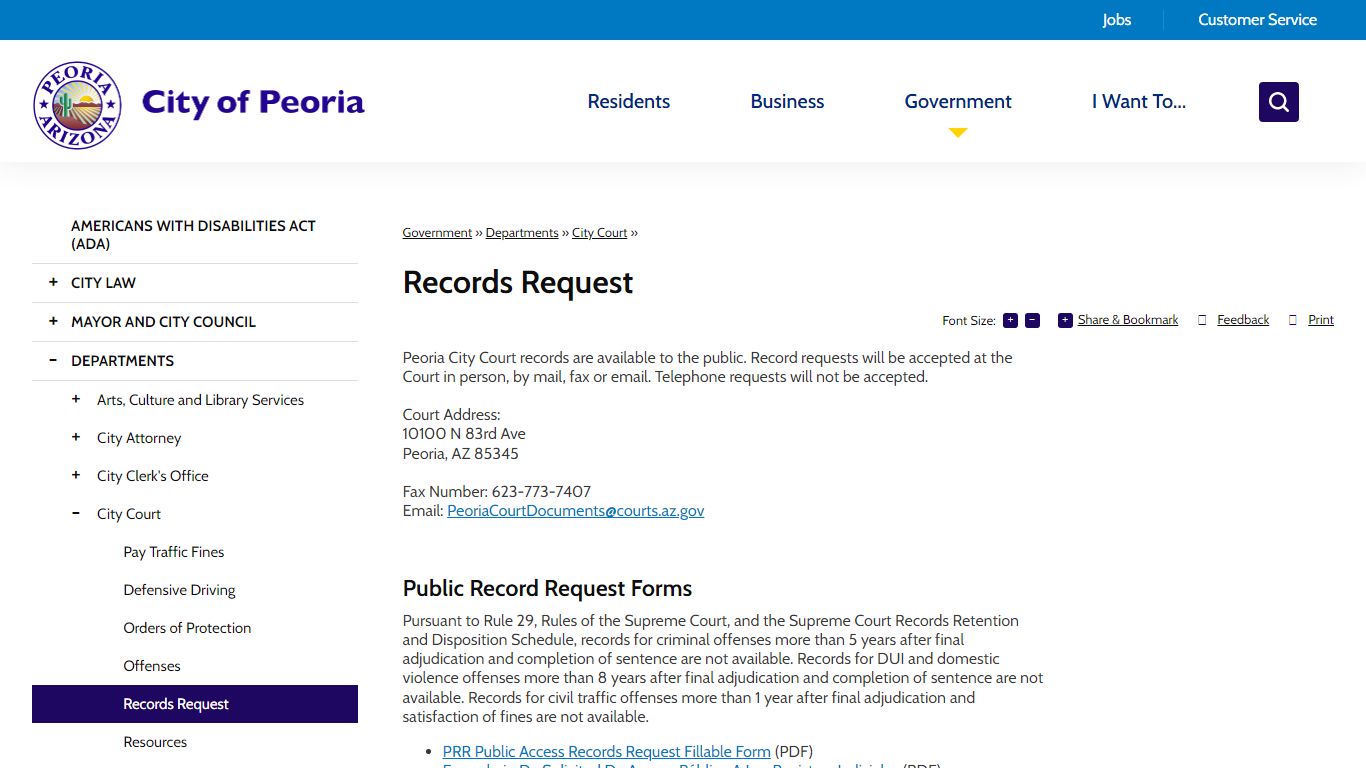Expand the City Attorney item
This screenshot has width=1366, height=768.
[76, 437]
